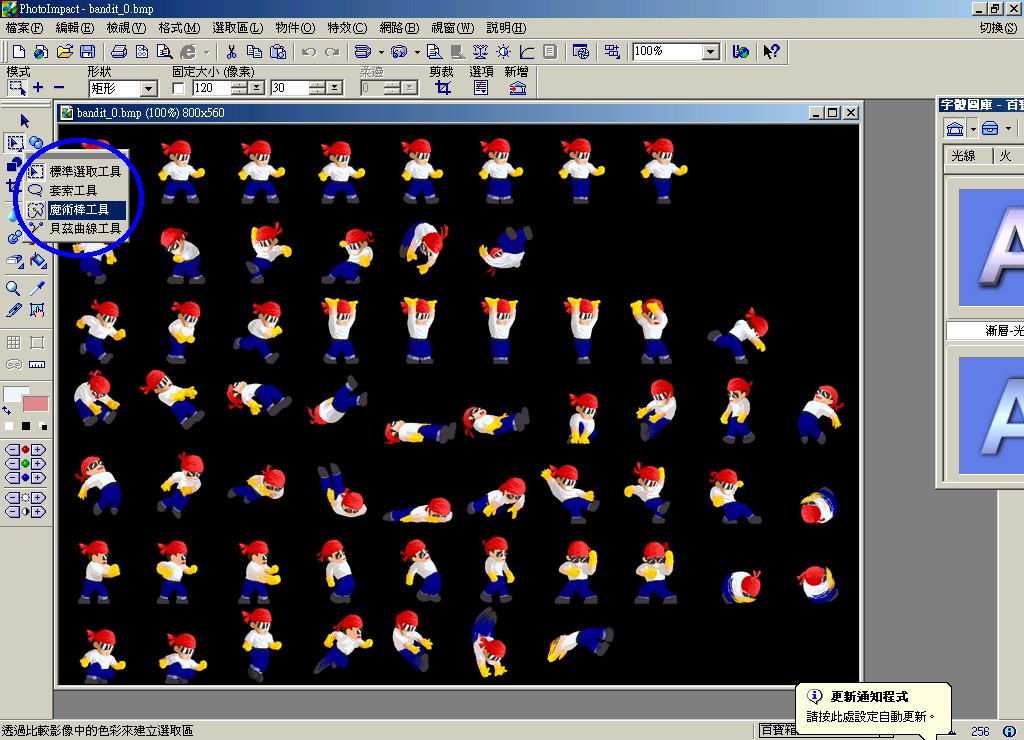This screenshot has width=1024, height=740.
Task: Adjust the height 30 stepper arrows
Action: coord(317,88)
